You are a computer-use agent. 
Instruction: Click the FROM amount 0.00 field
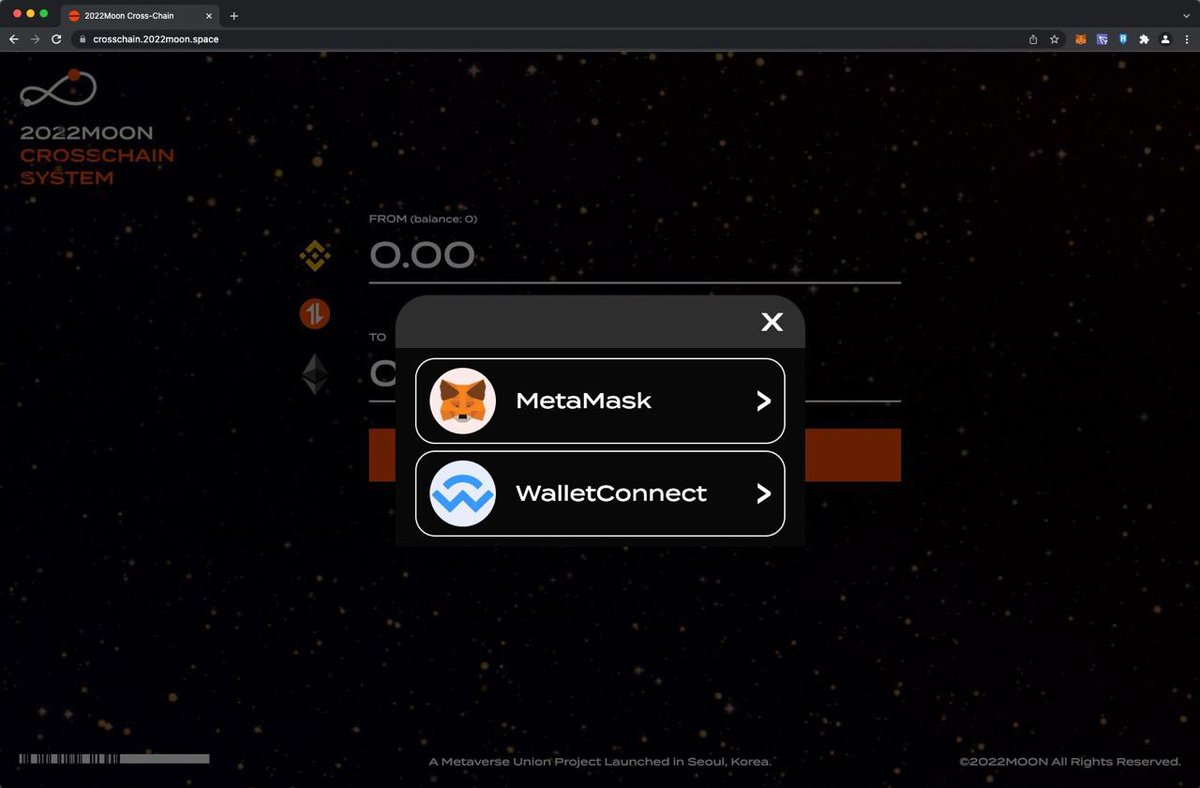coord(635,256)
